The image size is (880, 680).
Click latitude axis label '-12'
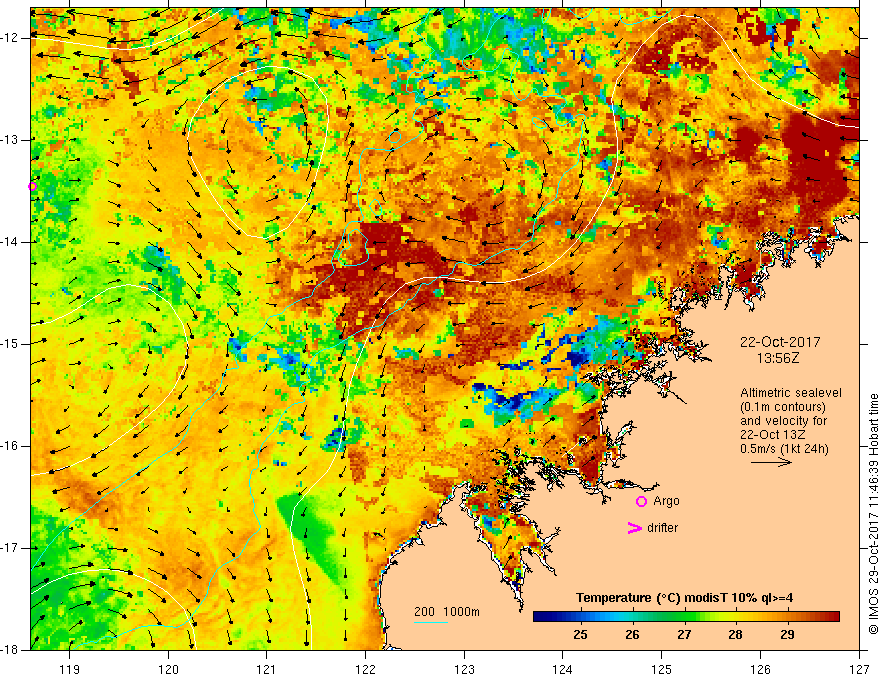10,38
